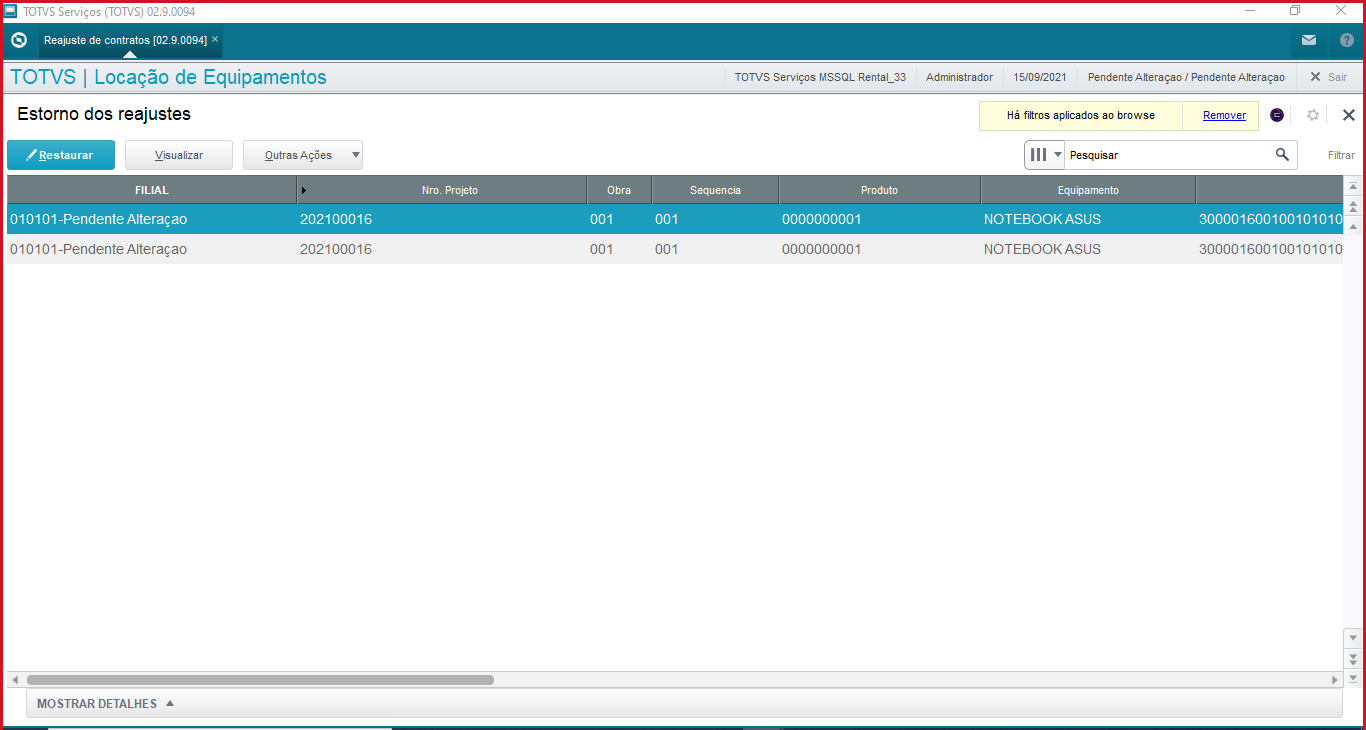Viewport: 1366px width, 730px height.
Task: Close the Reajuste de contratos tab
Action: tap(215, 39)
